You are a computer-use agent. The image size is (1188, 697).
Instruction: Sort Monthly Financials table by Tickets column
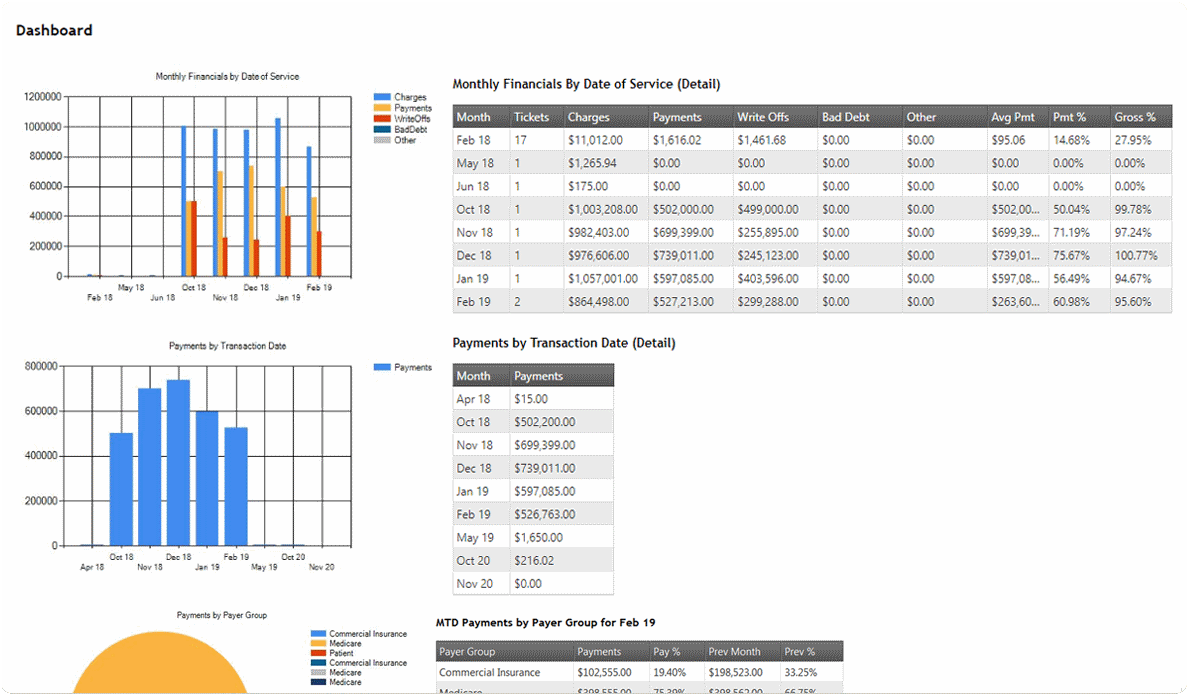coord(531,117)
